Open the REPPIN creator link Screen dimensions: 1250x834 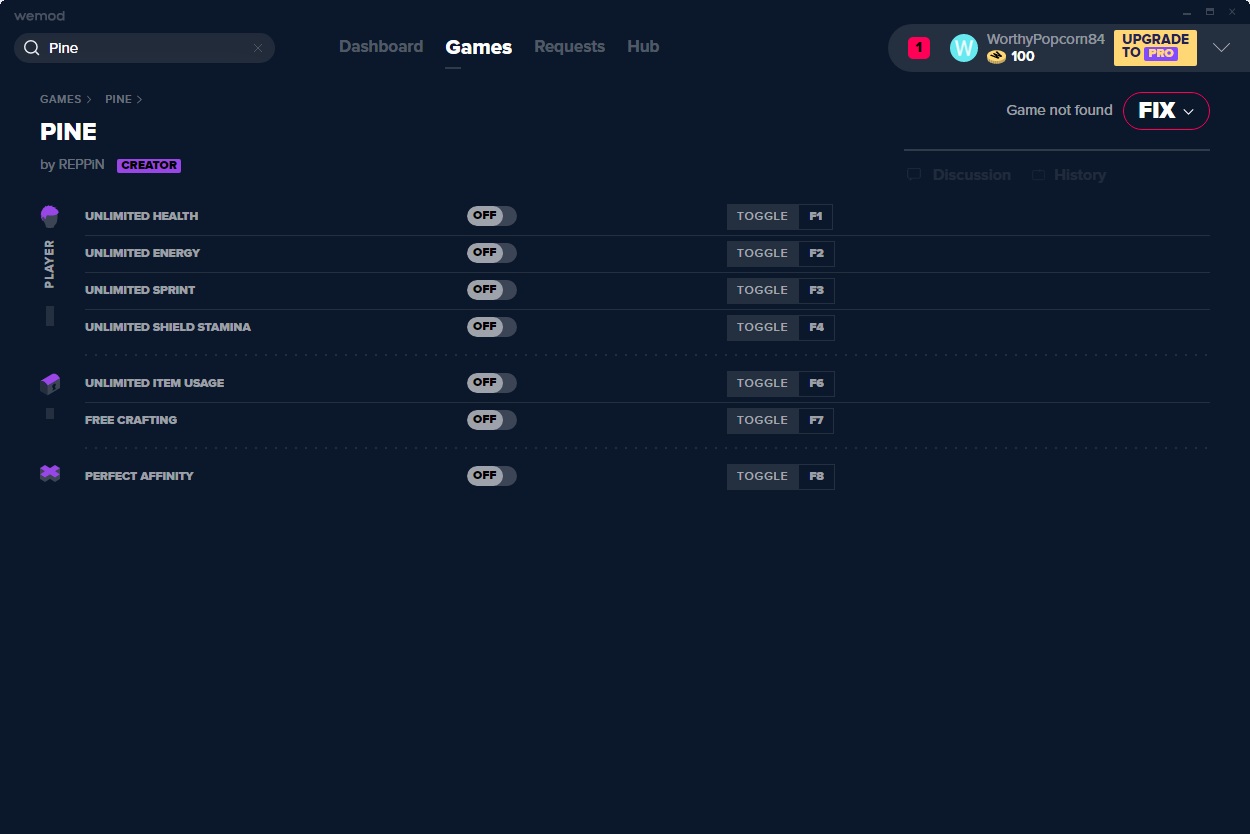point(81,165)
